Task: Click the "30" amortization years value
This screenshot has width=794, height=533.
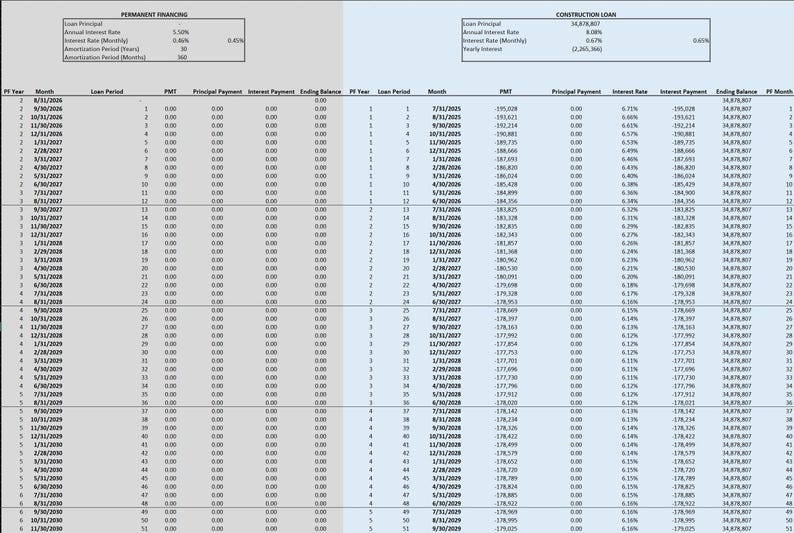Action: [x=183, y=49]
